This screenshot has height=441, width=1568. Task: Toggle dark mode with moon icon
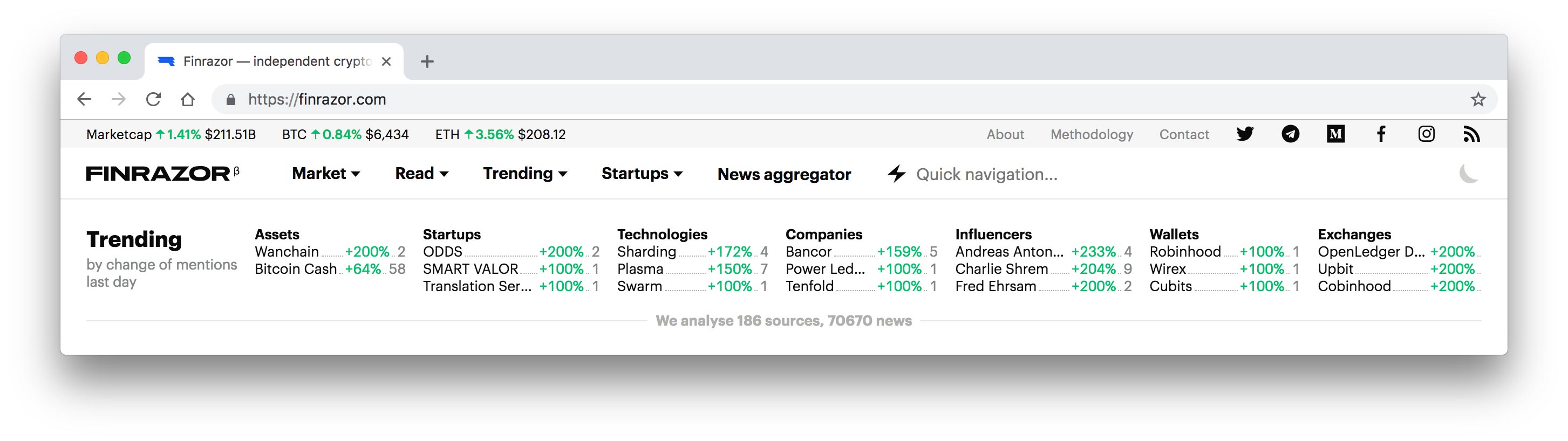[x=1469, y=174]
